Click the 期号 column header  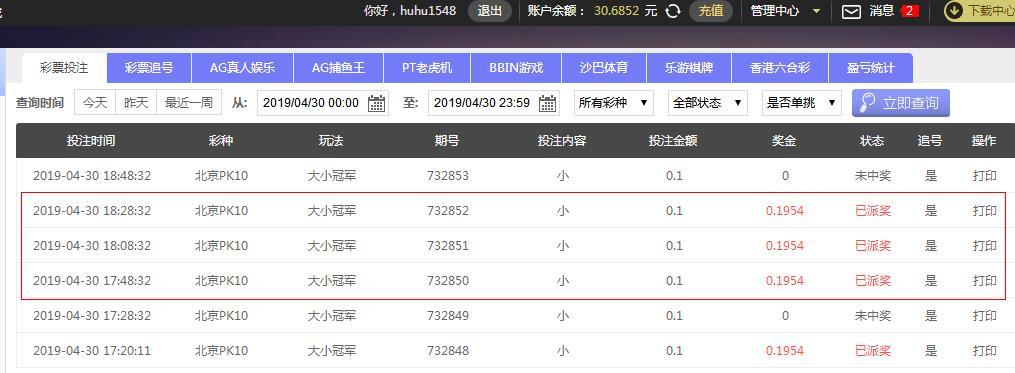(447, 141)
